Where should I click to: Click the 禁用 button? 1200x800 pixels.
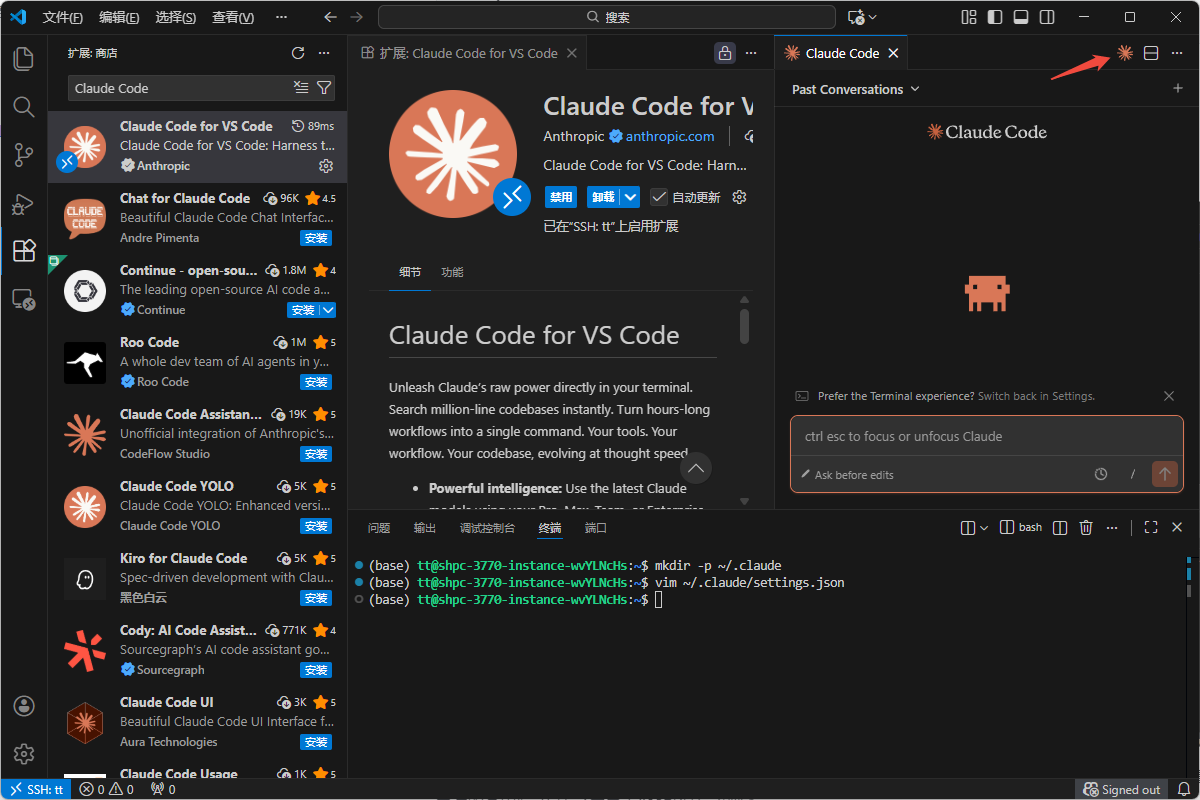[x=561, y=197]
